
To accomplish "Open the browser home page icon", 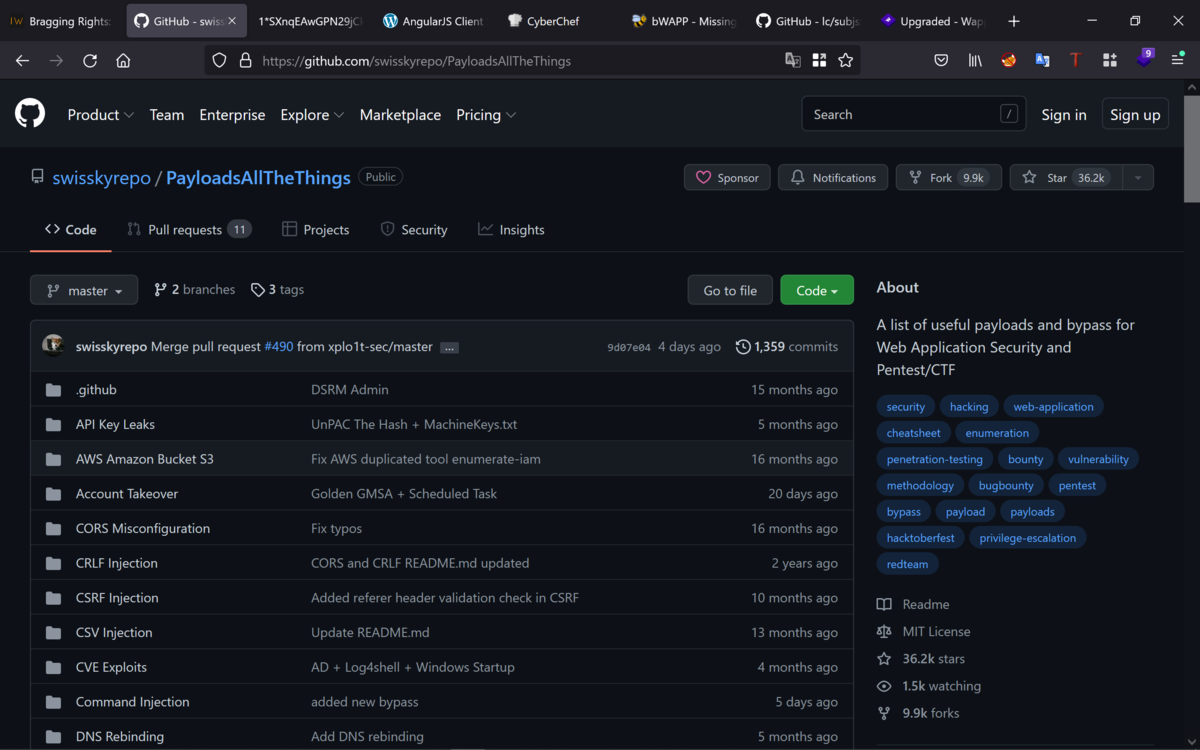I will click(123, 61).
